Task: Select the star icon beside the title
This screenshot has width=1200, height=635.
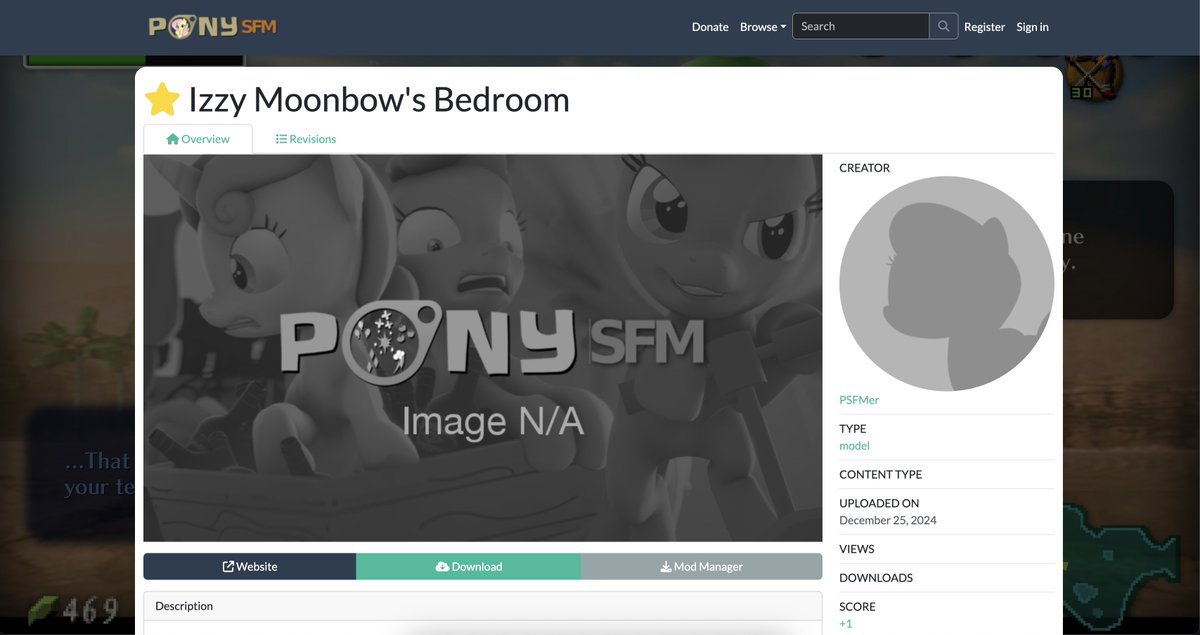Action: (x=160, y=98)
